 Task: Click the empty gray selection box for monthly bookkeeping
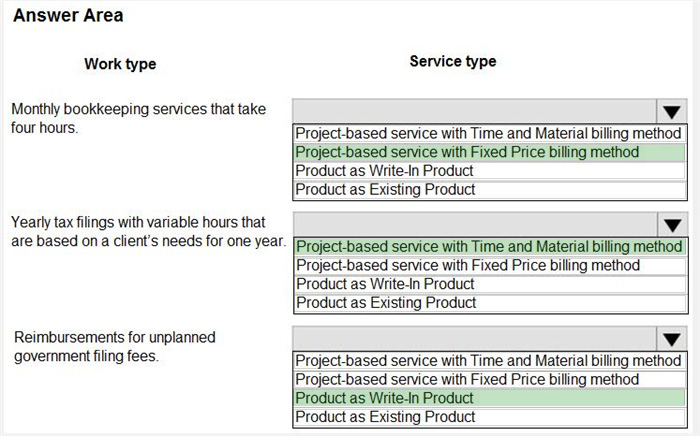pyautogui.click(x=474, y=111)
